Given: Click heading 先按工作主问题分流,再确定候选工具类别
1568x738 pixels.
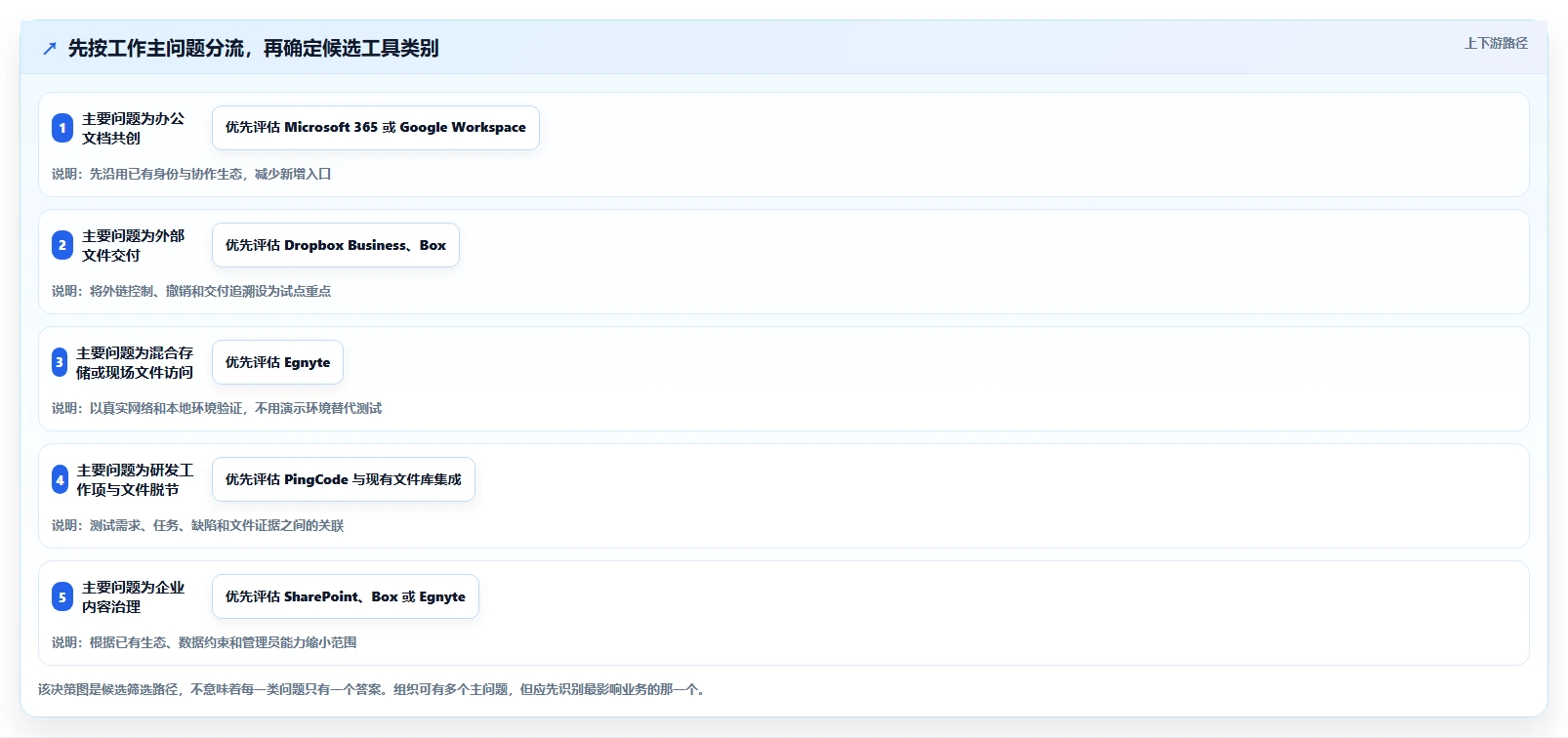Looking at the screenshot, I should coord(254,49).
